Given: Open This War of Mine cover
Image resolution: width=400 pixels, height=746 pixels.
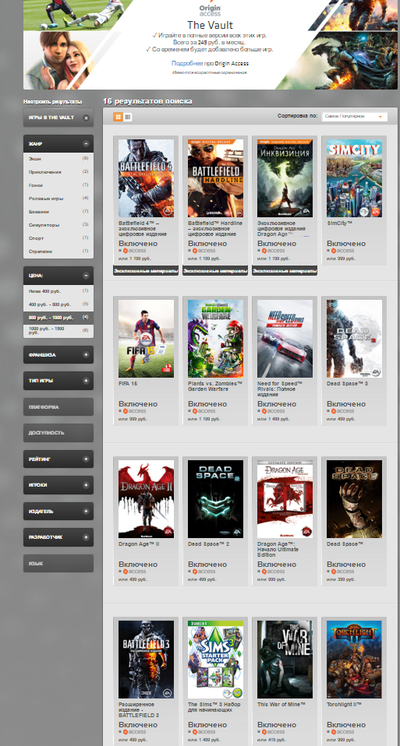Looking at the screenshot, I should [285, 659].
